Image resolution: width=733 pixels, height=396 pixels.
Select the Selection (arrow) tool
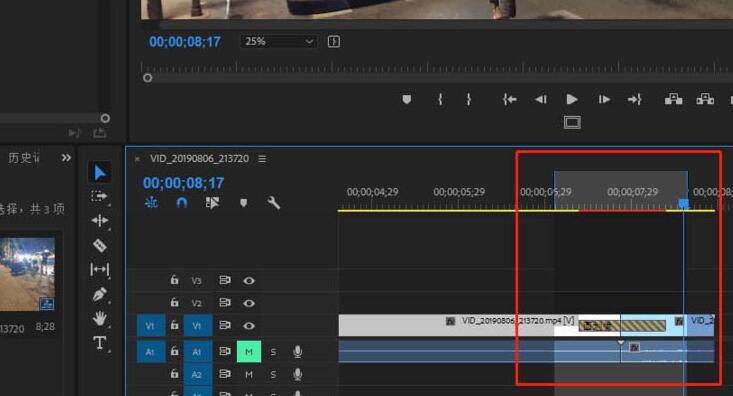pos(100,173)
